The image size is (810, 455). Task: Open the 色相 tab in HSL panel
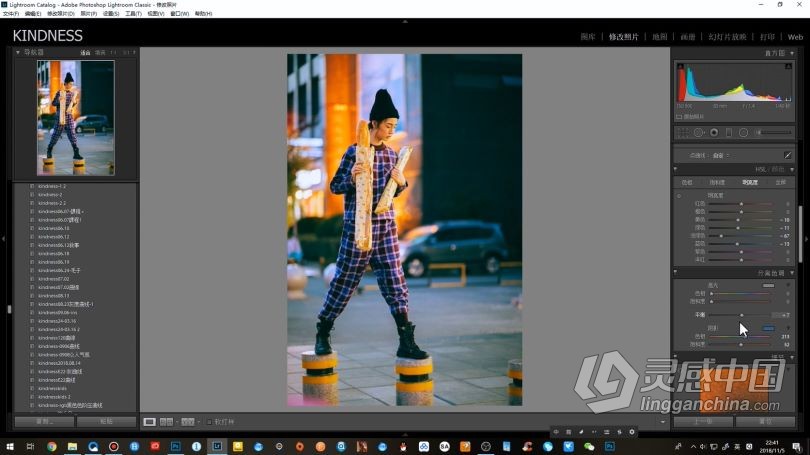[x=687, y=183]
